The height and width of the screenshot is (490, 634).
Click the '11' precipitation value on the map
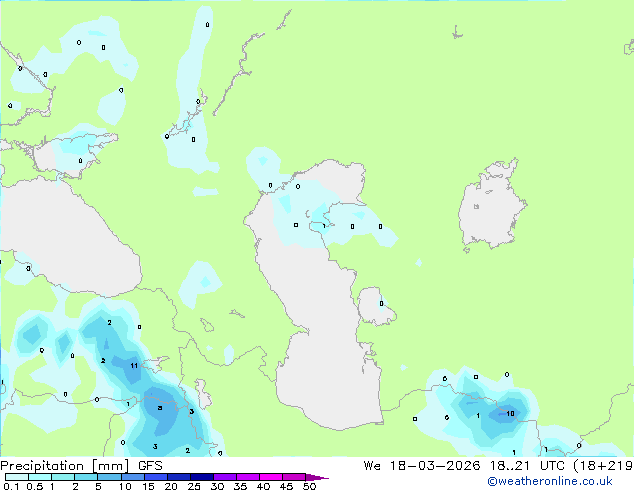[x=134, y=365]
